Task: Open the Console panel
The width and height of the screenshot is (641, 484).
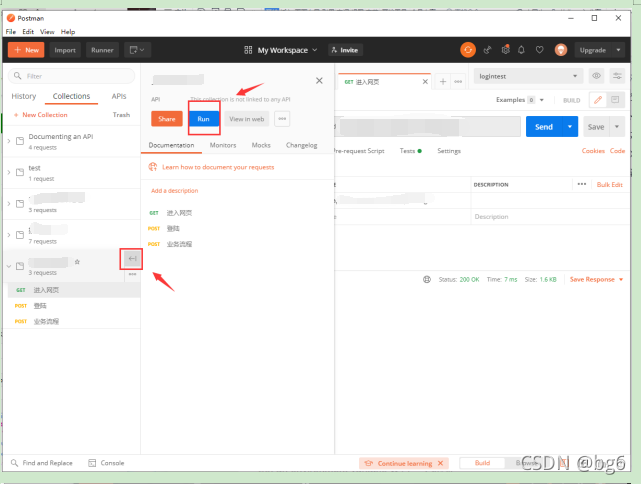Action: click(106, 463)
